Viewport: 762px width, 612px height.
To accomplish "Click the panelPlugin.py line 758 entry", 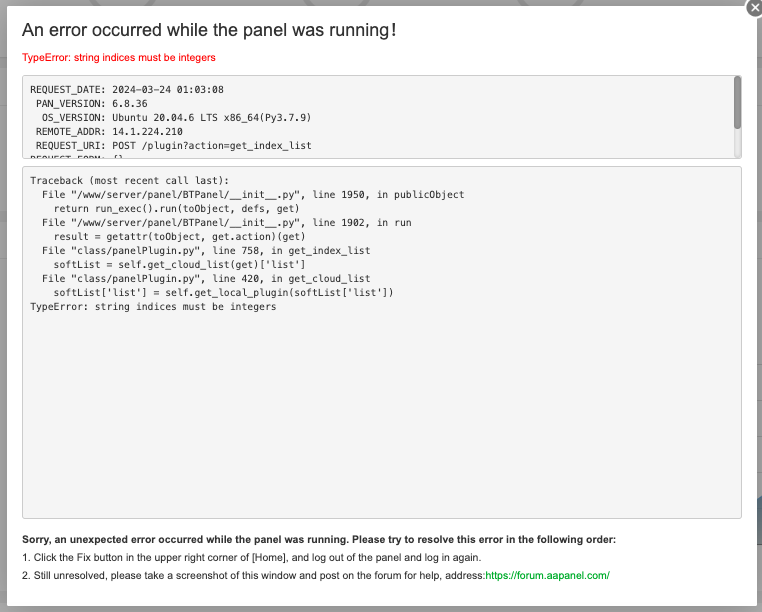I will tap(205, 250).
